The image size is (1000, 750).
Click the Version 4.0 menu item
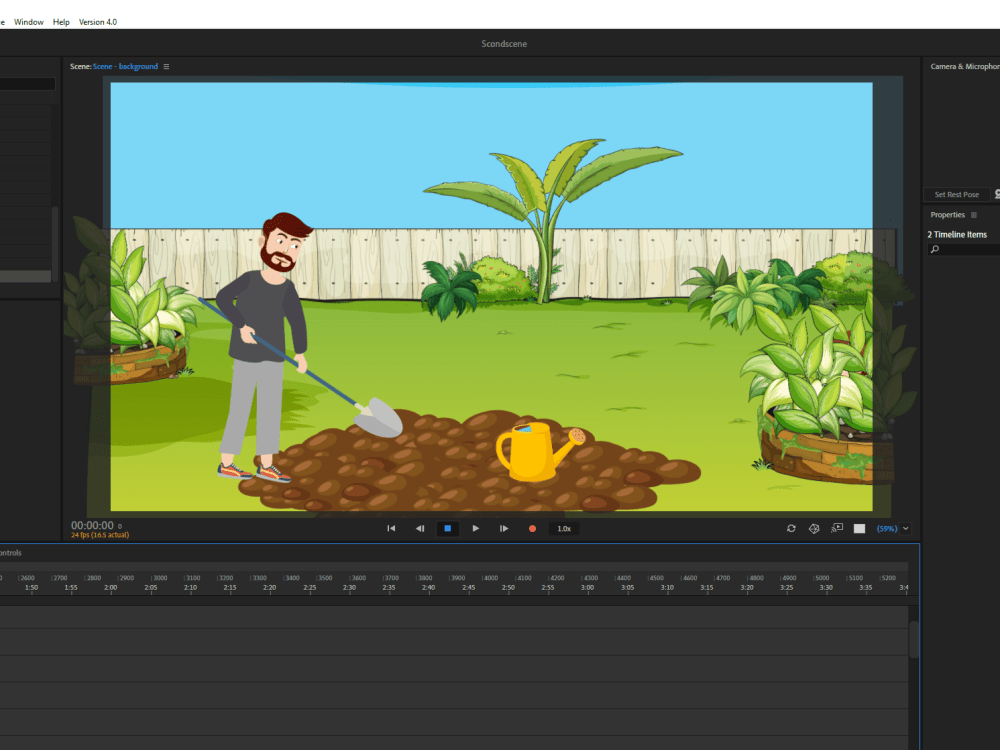(98, 22)
